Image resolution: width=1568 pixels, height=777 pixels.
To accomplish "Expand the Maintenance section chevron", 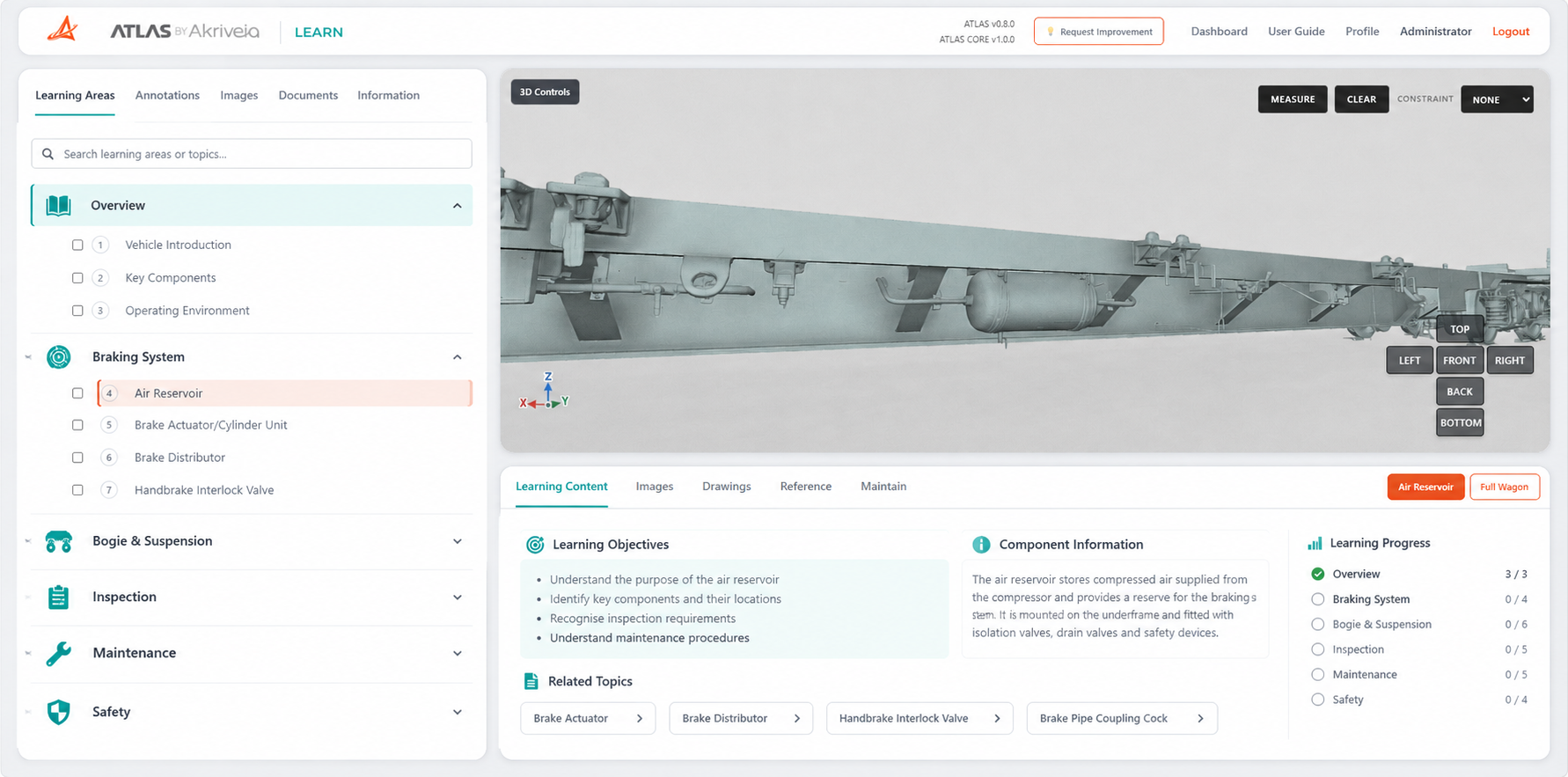I will pyautogui.click(x=458, y=653).
